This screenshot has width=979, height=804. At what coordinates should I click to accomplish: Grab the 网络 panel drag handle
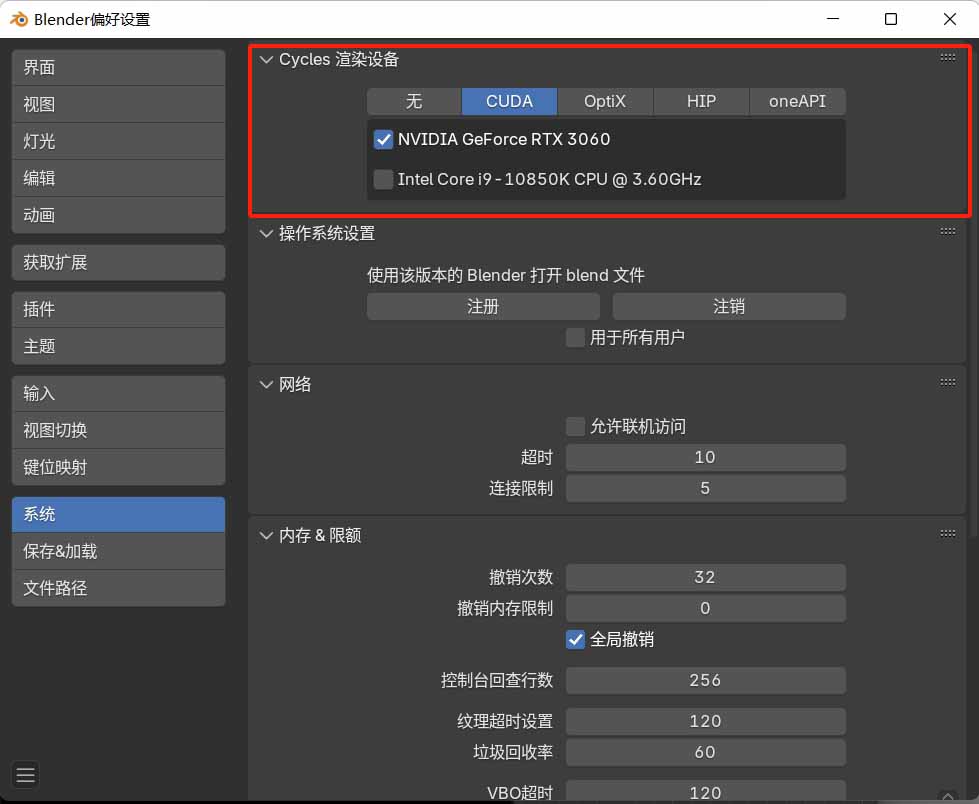pos(947,383)
